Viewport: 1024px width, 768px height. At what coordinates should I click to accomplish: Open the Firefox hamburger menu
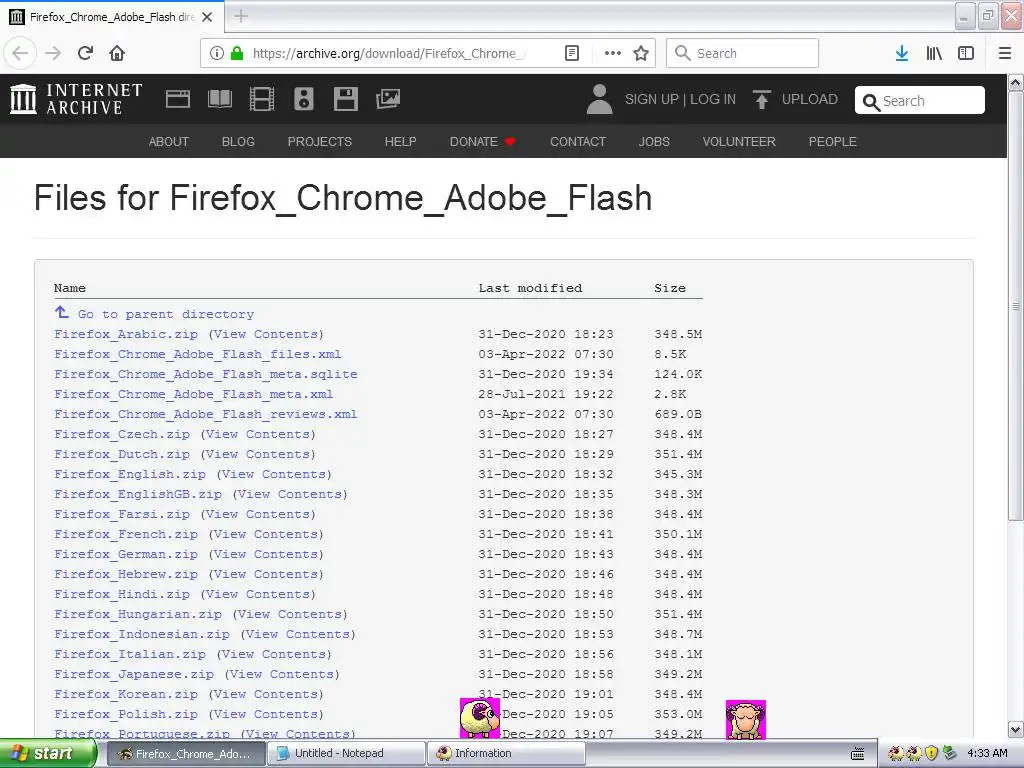point(1005,53)
